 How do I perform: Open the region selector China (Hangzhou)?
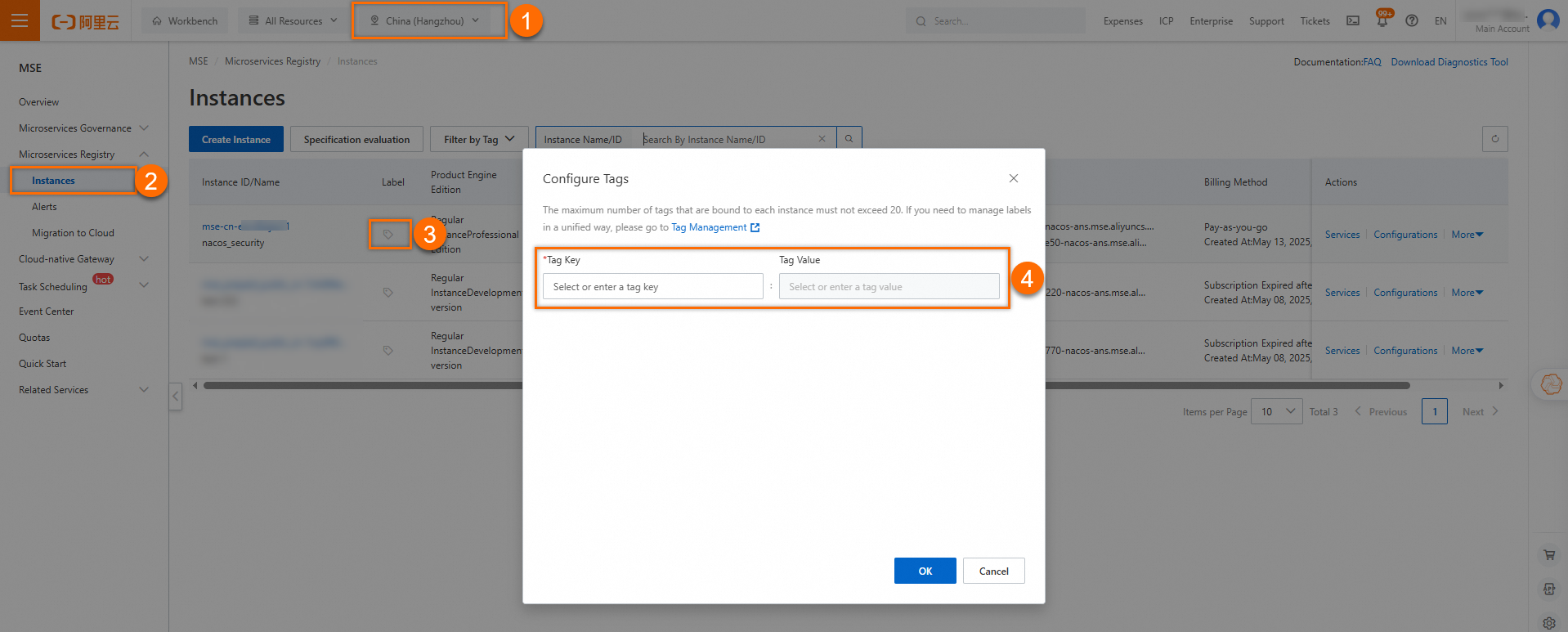click(x=425, y=20)
